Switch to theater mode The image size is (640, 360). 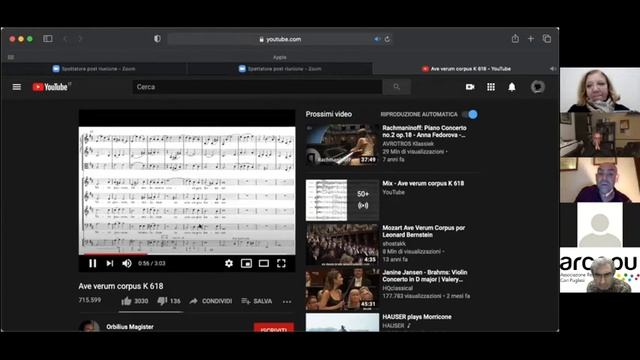(x=264, y=264)
